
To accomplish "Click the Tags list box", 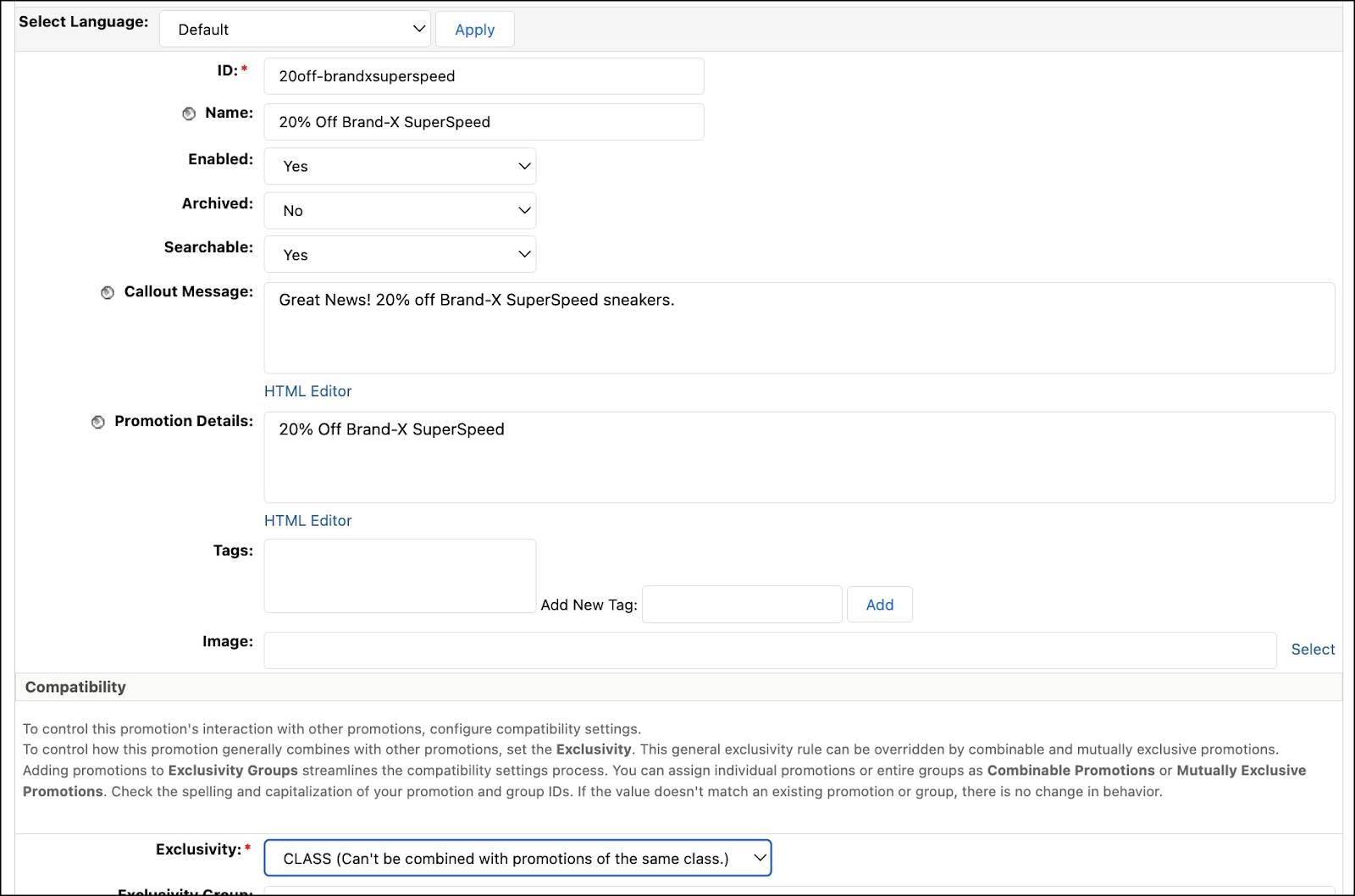I will tap(400, 576).
